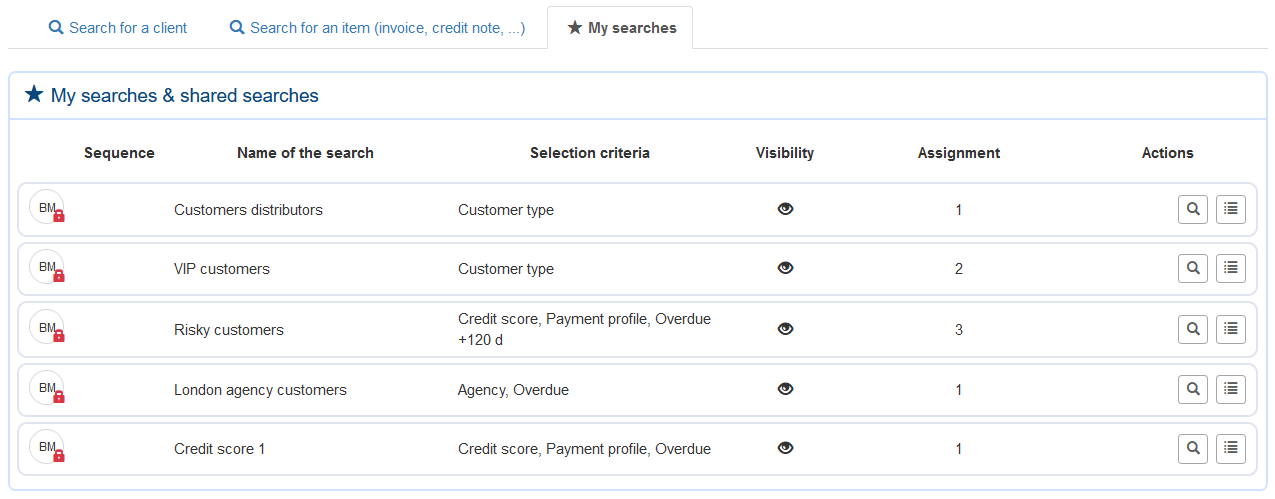Viewport: 1275px width, 499px height.
Task: Toggle visibility eye for Customers distributors
Action: [785, 209]
